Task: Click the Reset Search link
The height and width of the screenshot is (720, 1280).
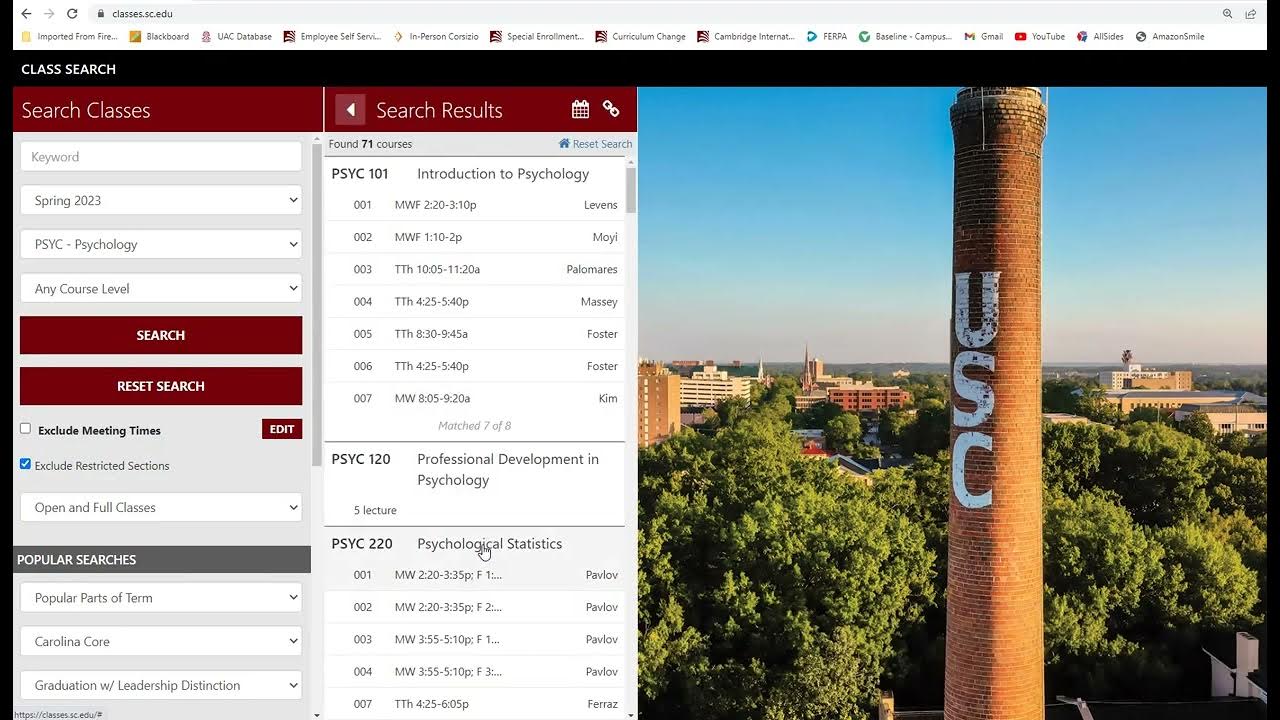Action: (595, 144)
